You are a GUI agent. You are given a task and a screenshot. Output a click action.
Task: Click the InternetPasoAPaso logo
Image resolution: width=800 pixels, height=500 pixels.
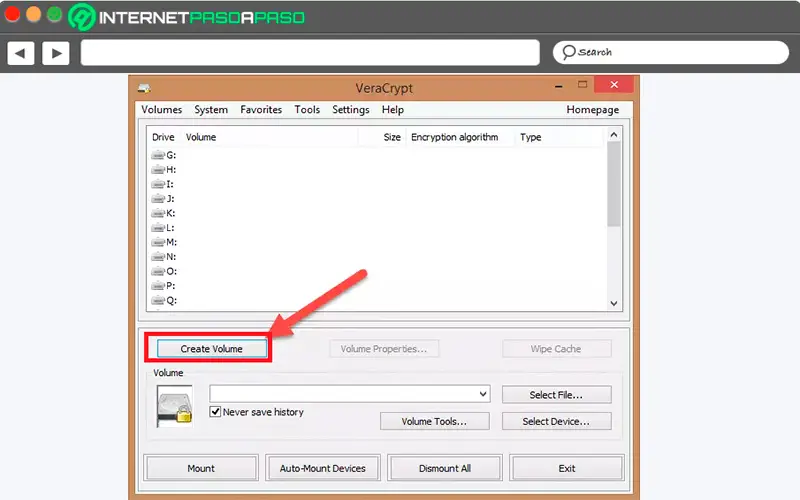tap(187, 17)
